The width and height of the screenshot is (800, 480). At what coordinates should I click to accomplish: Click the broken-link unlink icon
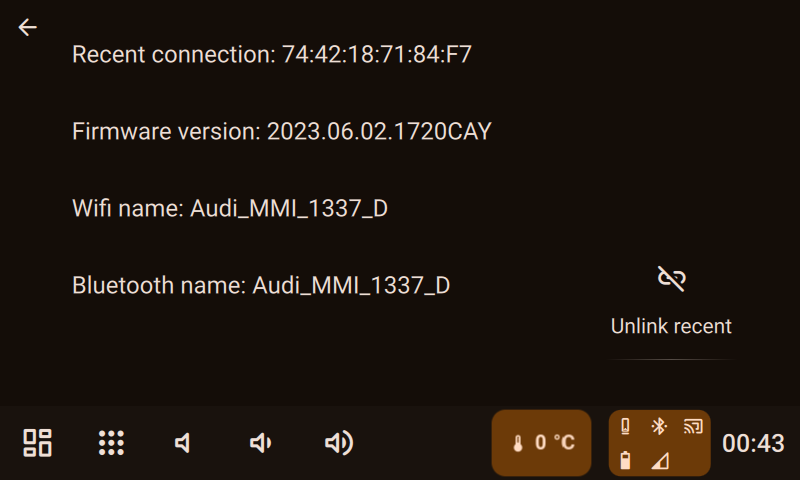[x=671, y=279]
